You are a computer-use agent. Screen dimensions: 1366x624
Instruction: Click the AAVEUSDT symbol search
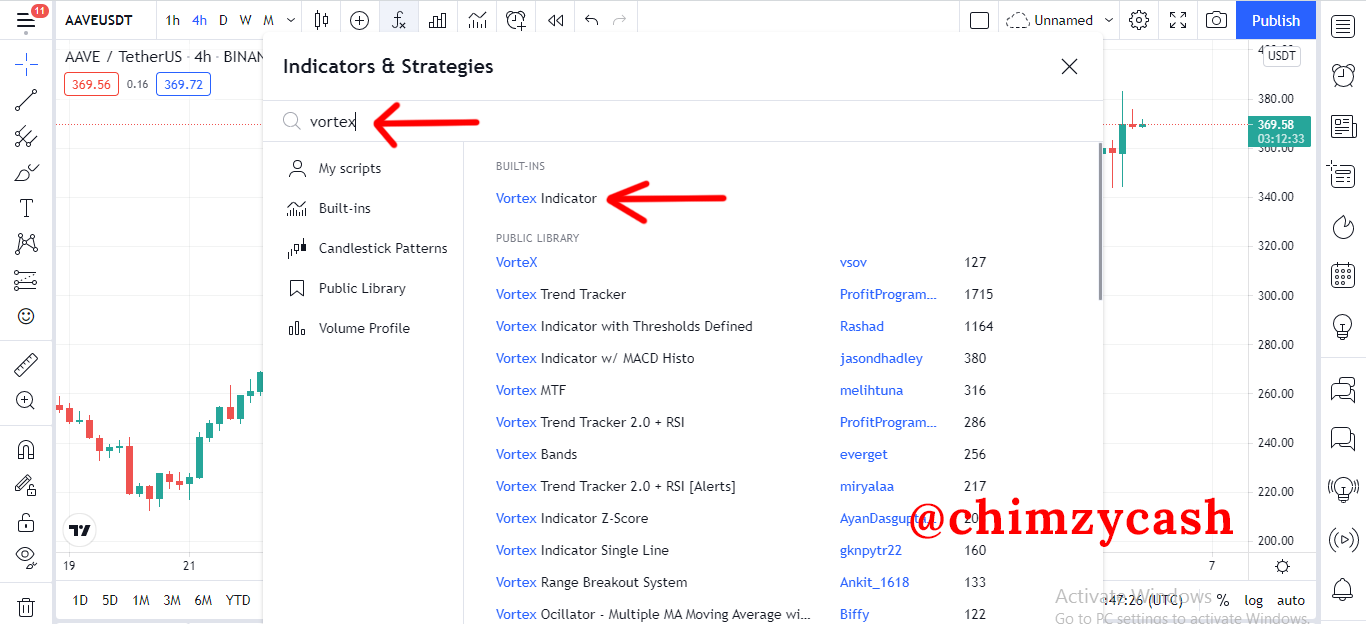pos(98,20)
